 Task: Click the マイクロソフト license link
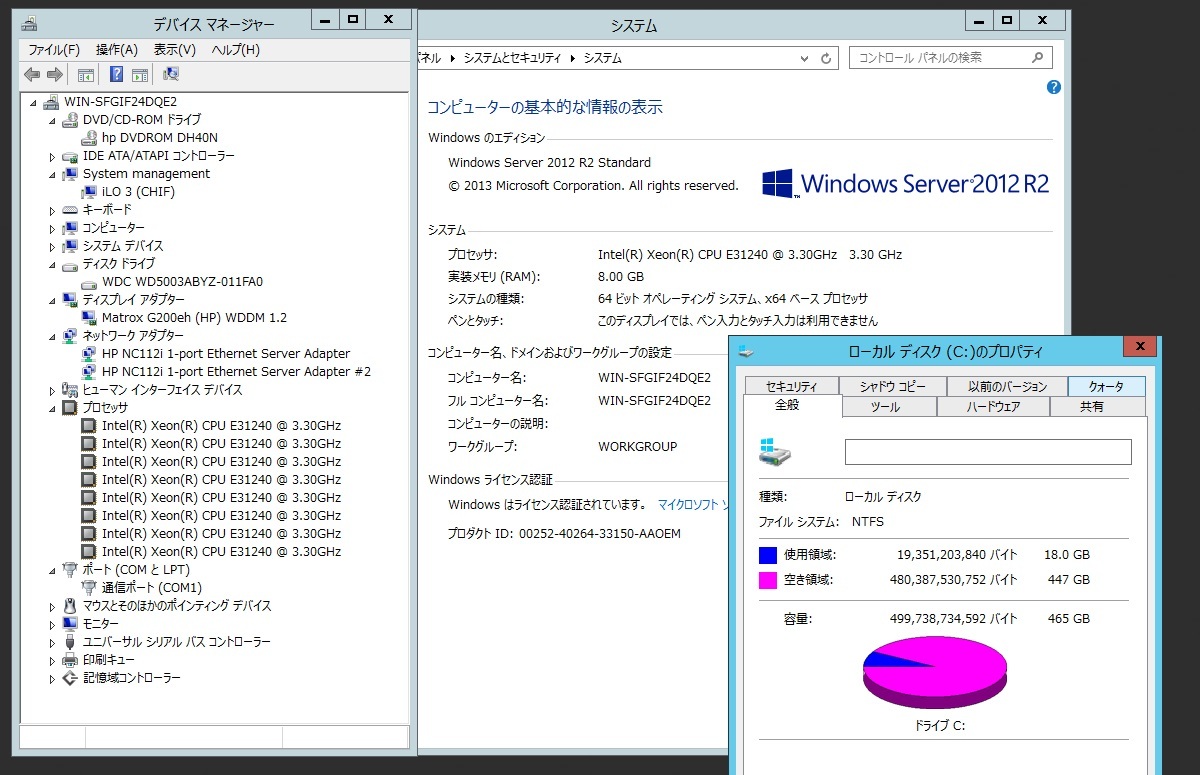point(693,505)
